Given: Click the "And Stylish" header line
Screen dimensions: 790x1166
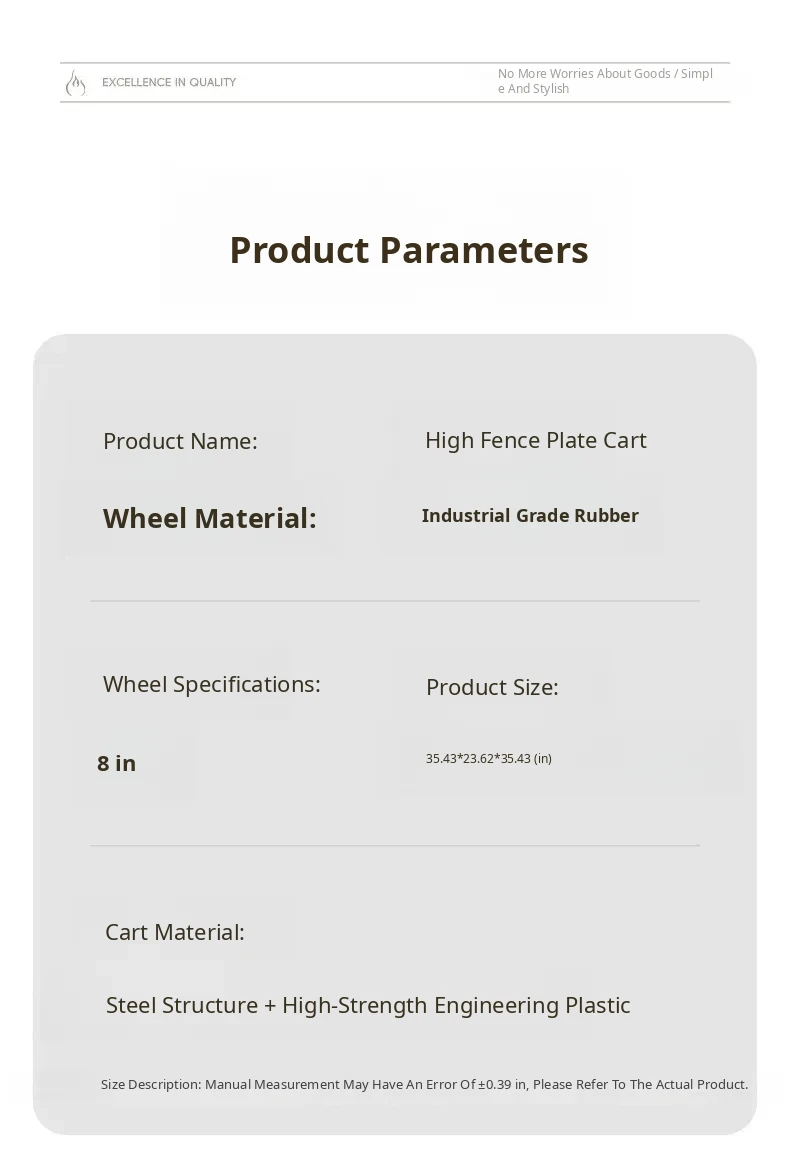Looking at the screenshot, I should click(534, 89).
